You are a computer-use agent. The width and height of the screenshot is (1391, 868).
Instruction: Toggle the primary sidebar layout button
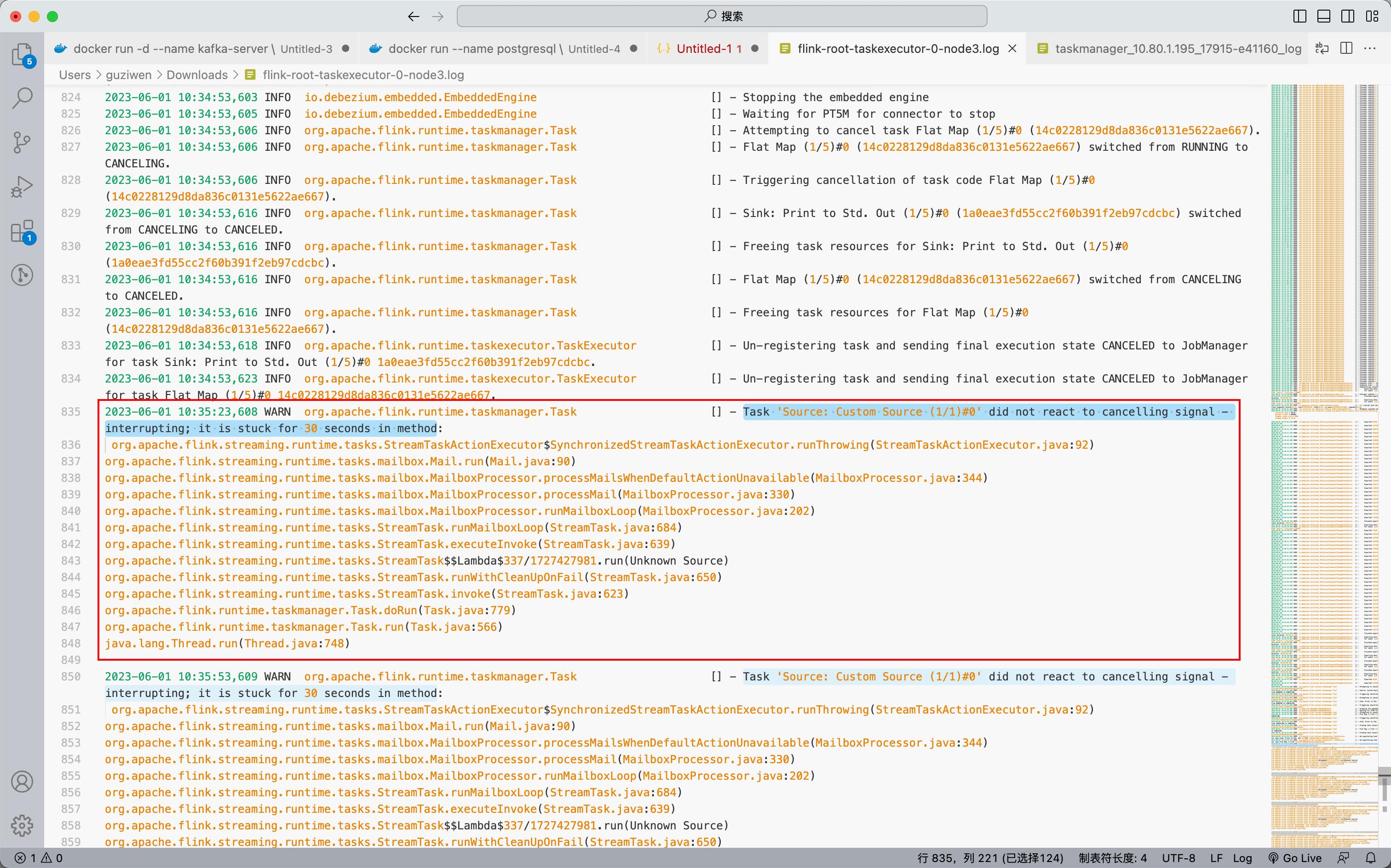1299,16
